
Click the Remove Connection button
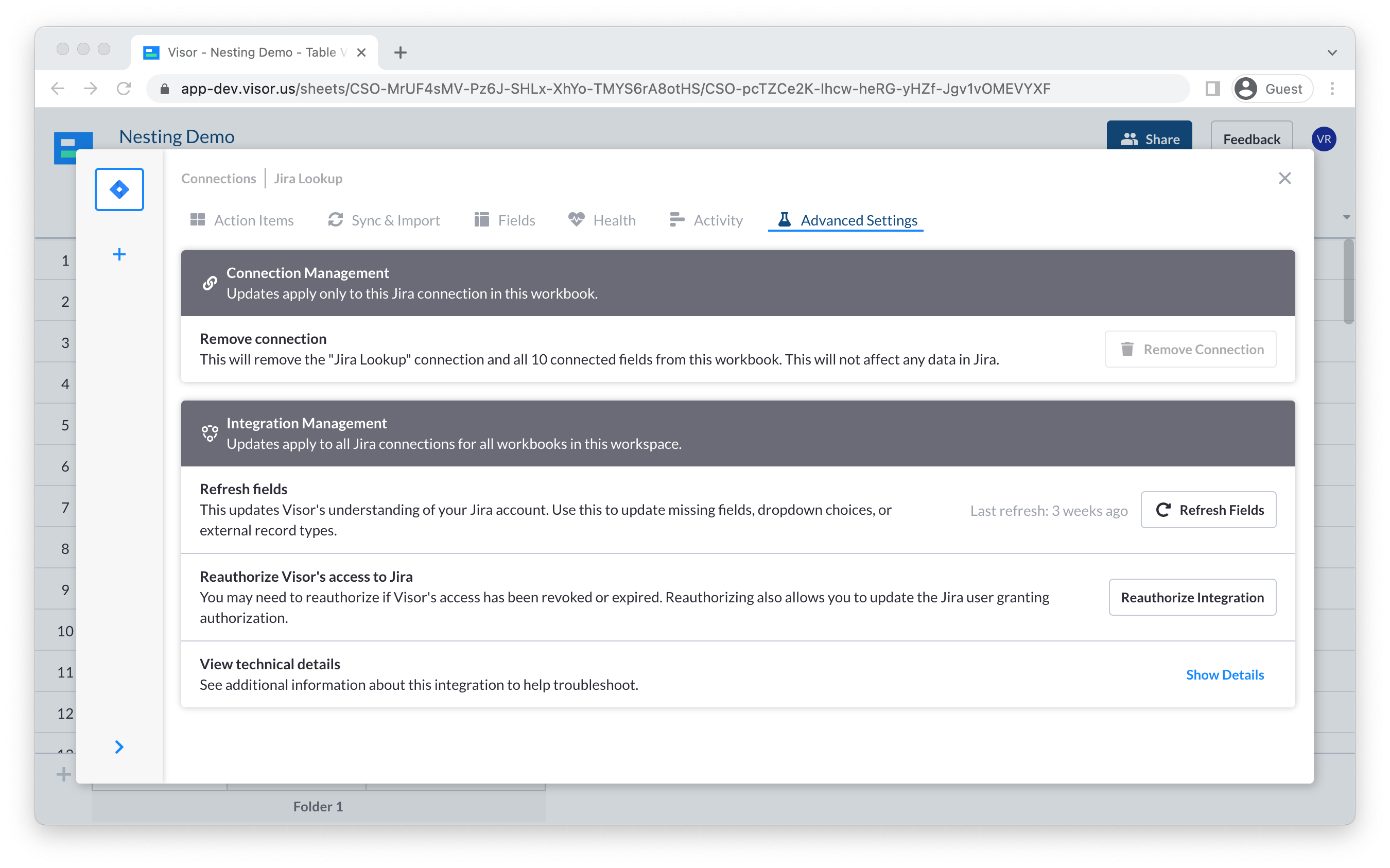tap(1190, 349)
